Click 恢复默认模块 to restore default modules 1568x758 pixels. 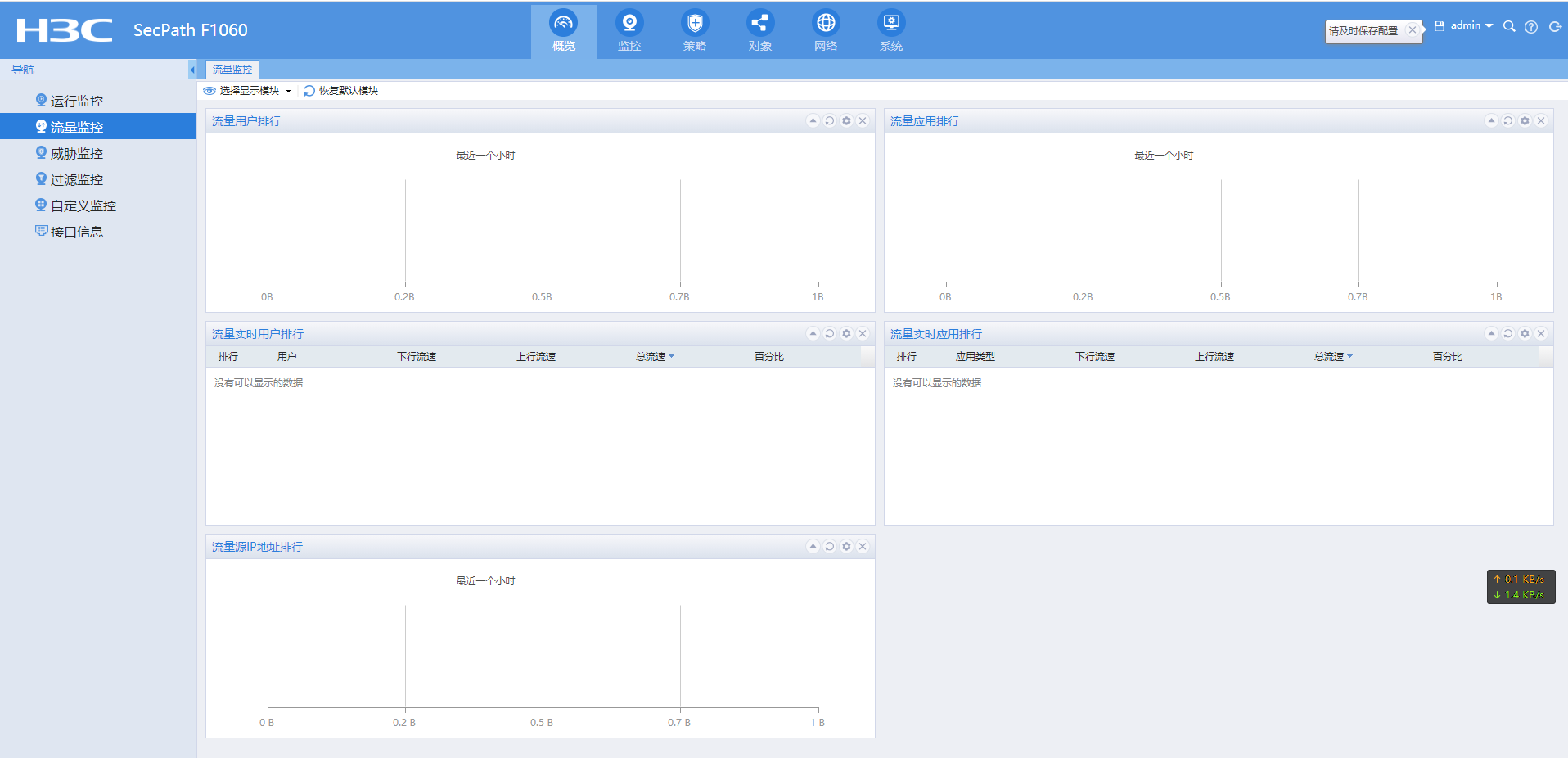340,91
